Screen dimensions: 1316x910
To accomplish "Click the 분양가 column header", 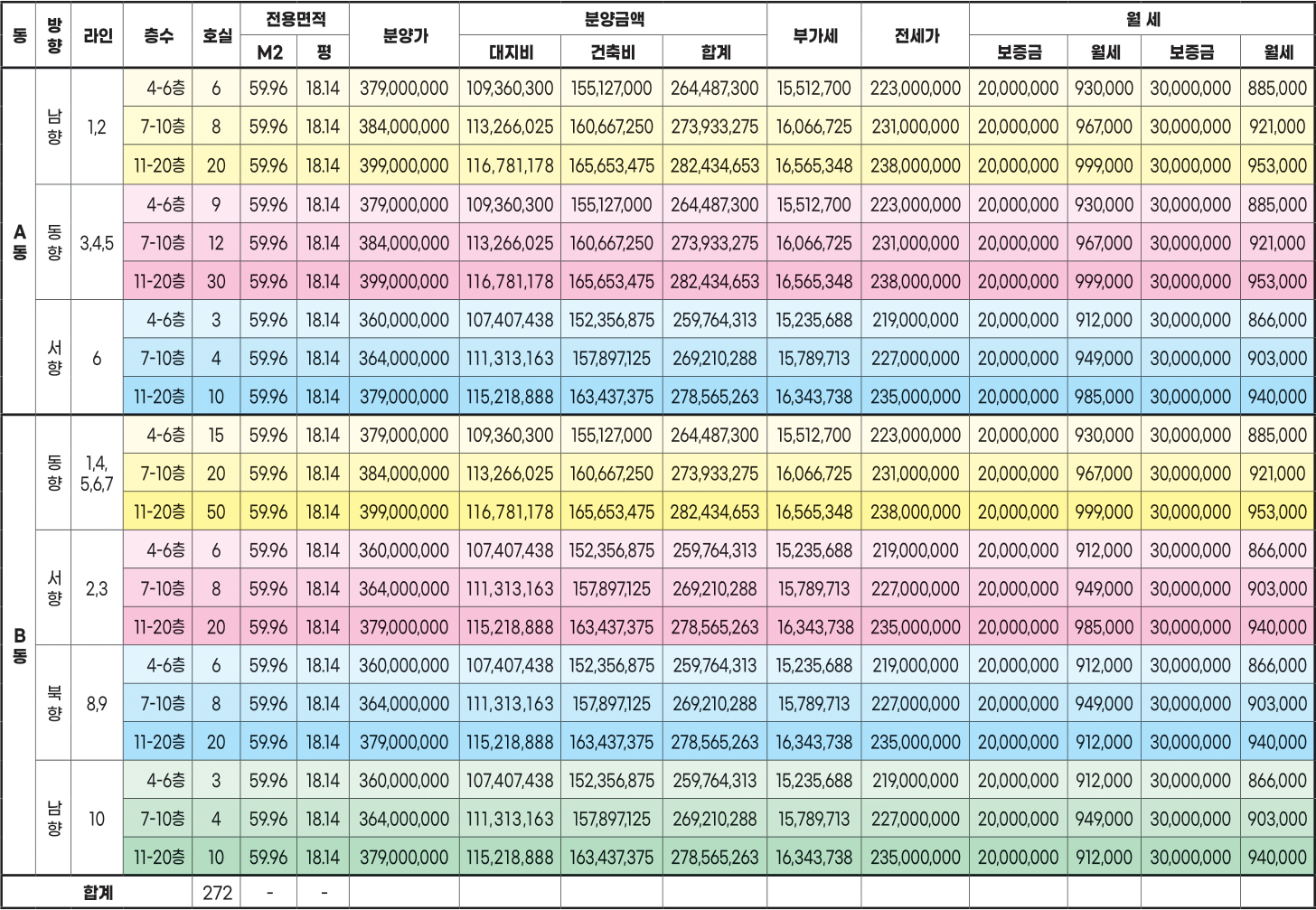I will tap(404, 35).
